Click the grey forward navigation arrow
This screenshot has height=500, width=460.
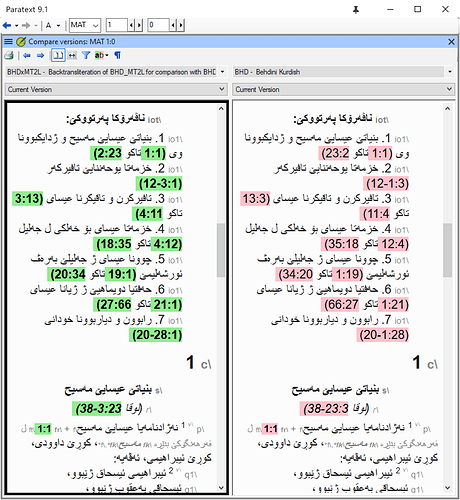click(x=26, y=25)
